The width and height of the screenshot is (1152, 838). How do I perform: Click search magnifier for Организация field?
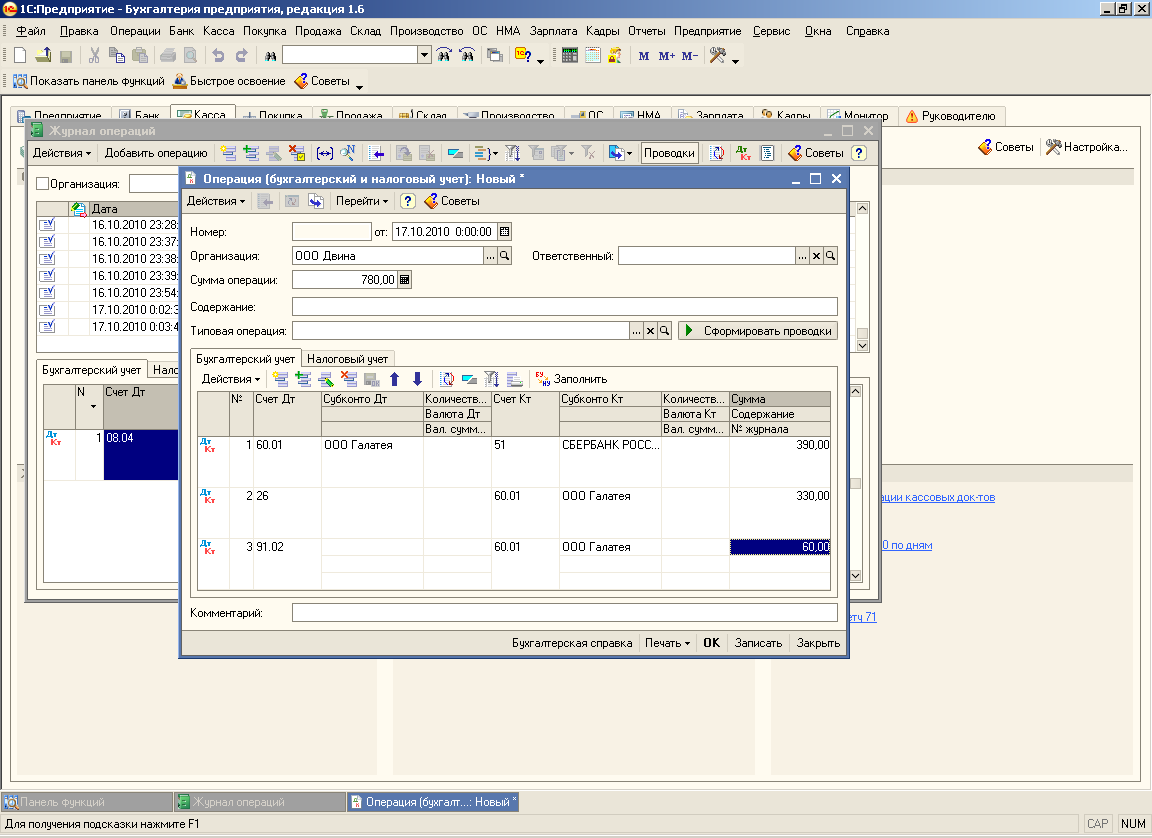pyautogui.click(x=505, y=256)
